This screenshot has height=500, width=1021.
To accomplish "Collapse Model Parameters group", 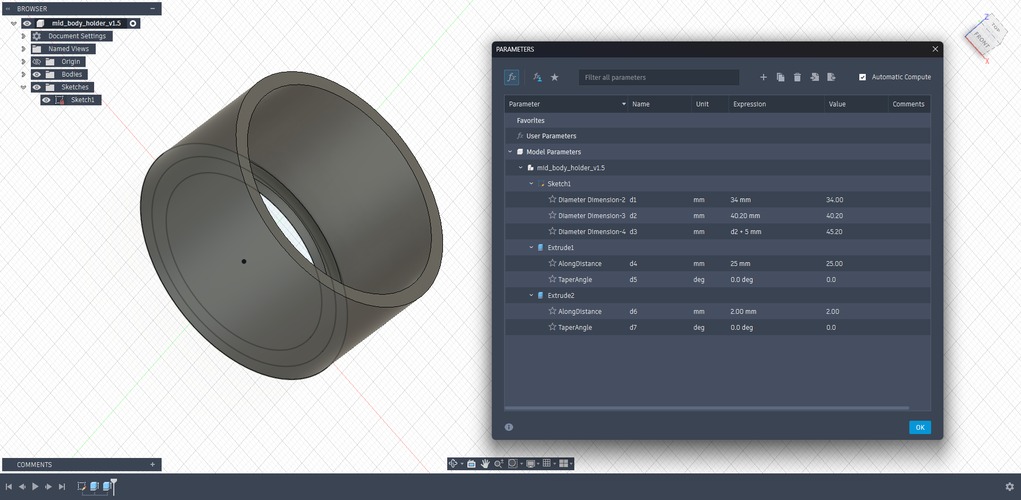I will (x=510, y=152).
